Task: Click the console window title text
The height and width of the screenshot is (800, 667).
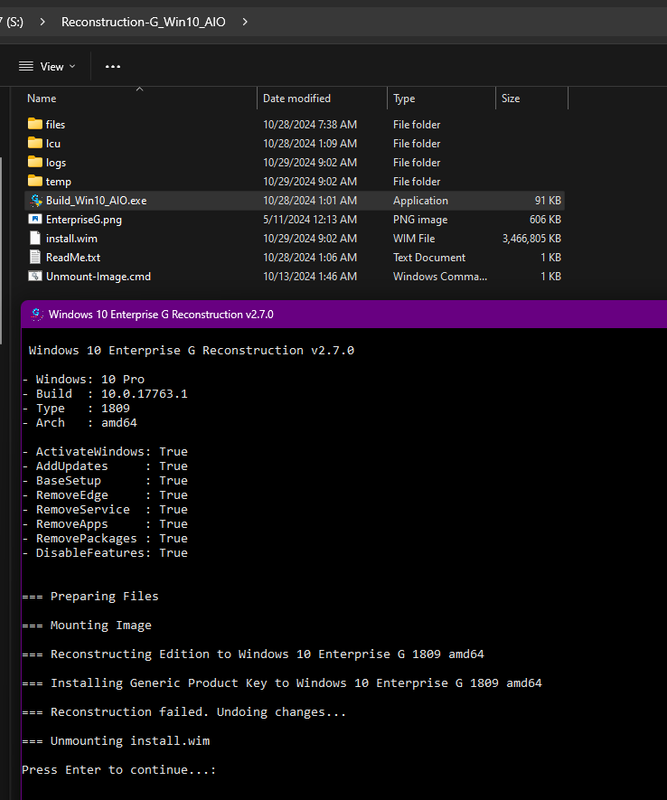Action: click(x=161, y=314)
